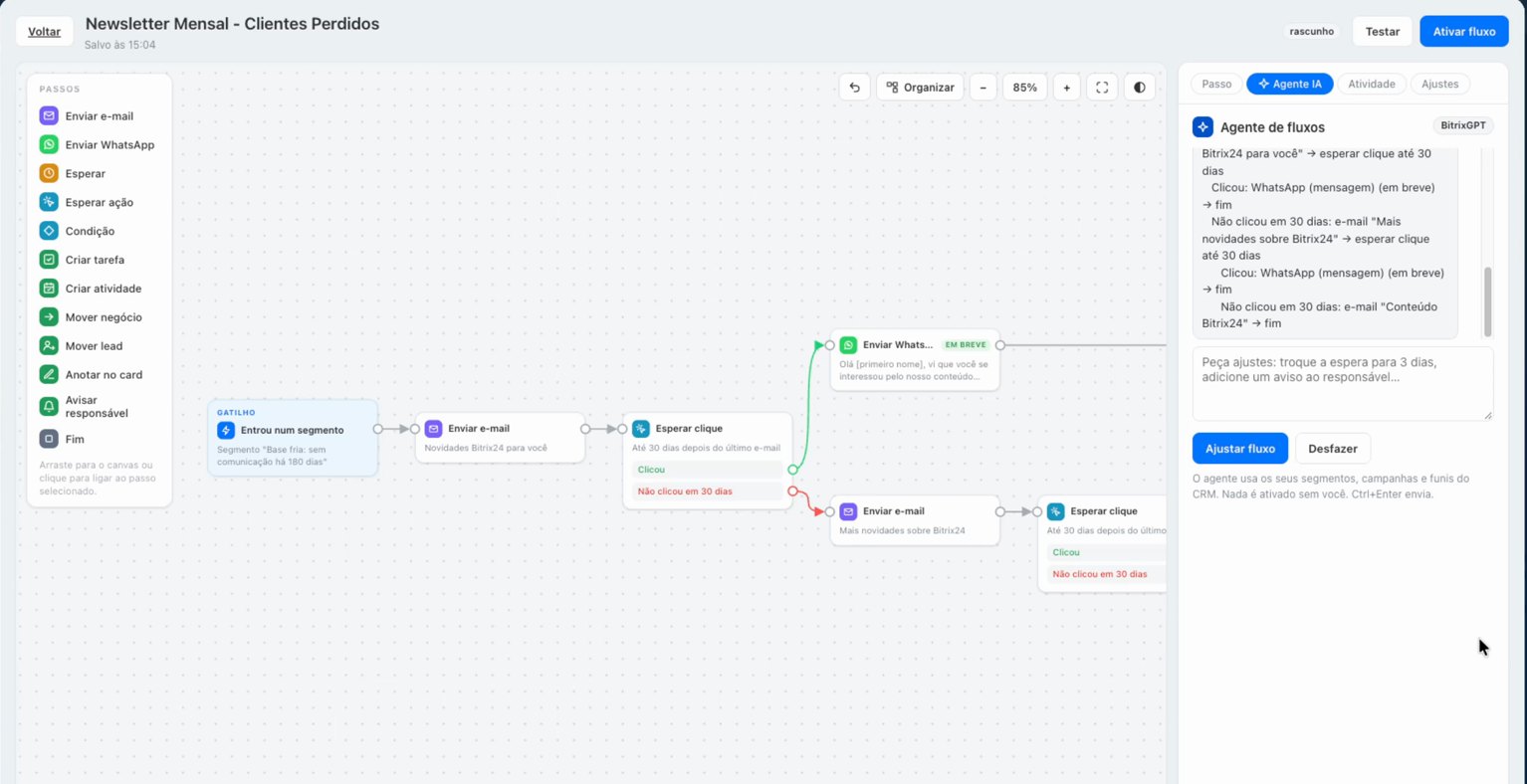Select the Entrou num segmento trigger node
Viewport: 1527px width, 784px height.
293,438
